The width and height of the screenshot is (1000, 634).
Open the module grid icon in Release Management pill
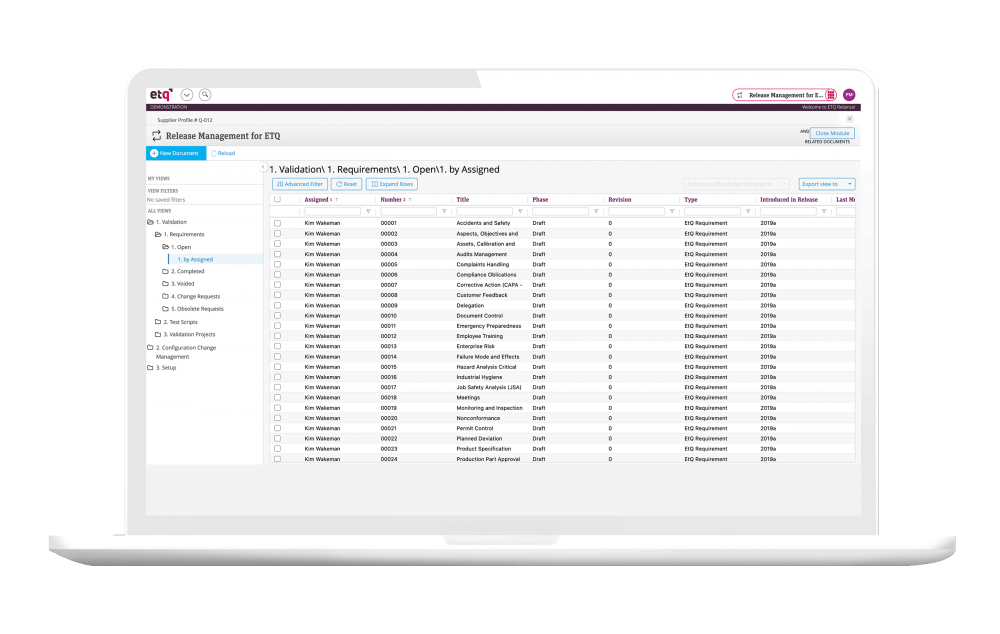pyautogui.click(x=831, y=94)
